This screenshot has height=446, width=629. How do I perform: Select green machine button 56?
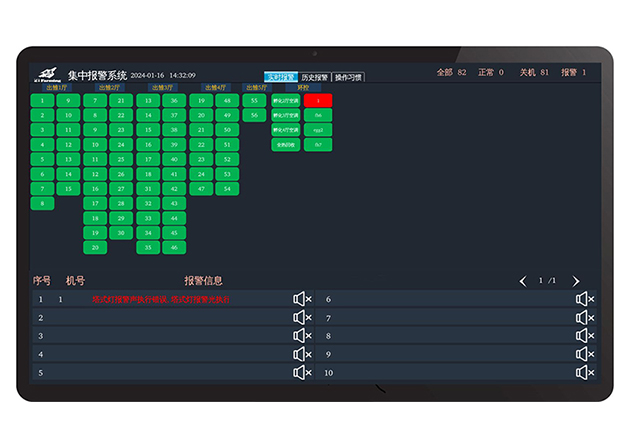pyautogui.click(x=254, y=115)
